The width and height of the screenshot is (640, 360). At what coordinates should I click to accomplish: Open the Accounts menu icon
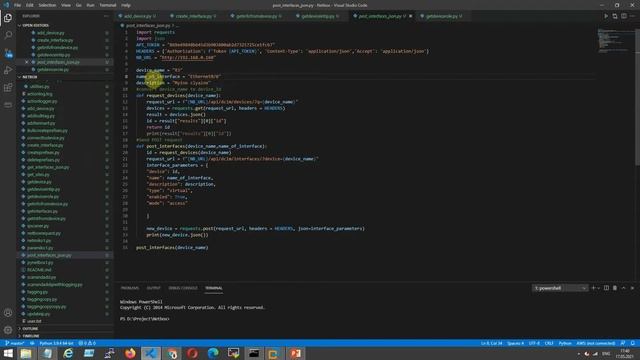(x=8, y=313)
